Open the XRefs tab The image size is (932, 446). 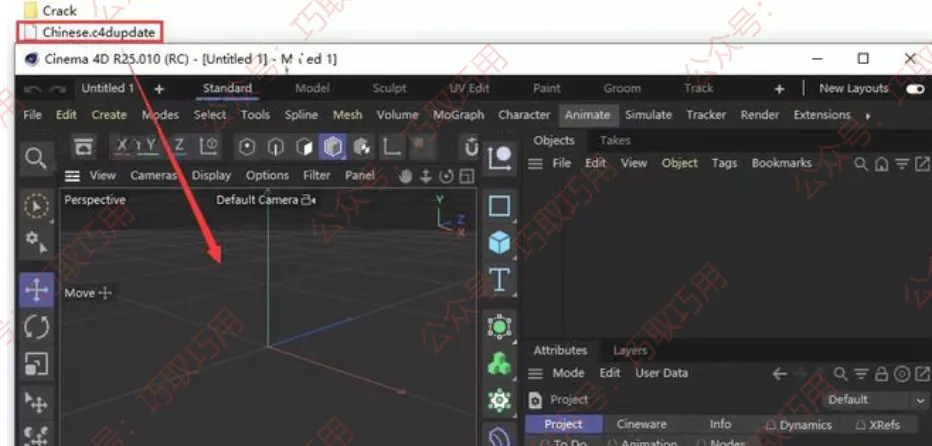point(878,425)
